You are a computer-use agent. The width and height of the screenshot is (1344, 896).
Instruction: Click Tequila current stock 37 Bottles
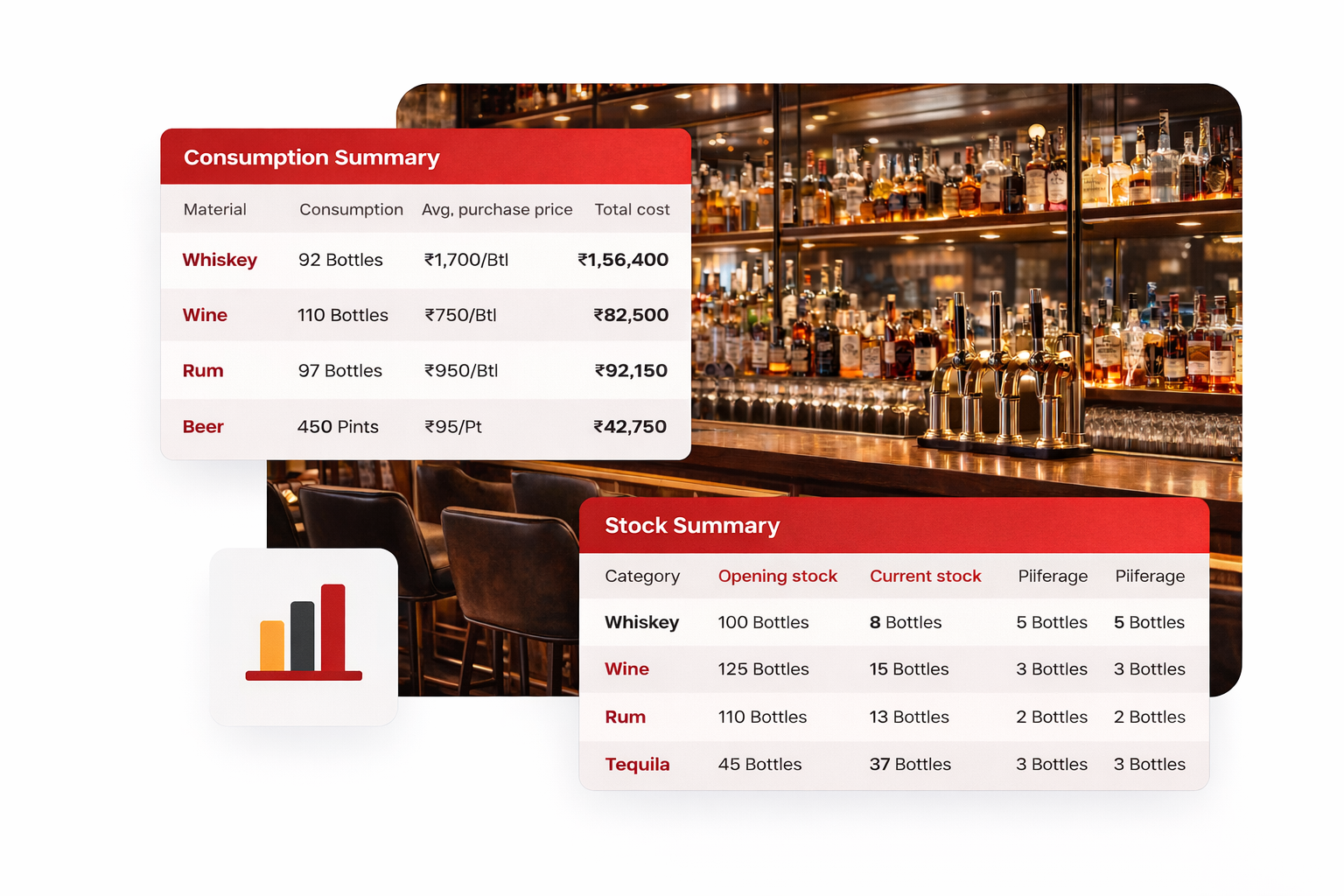[910, 765]
